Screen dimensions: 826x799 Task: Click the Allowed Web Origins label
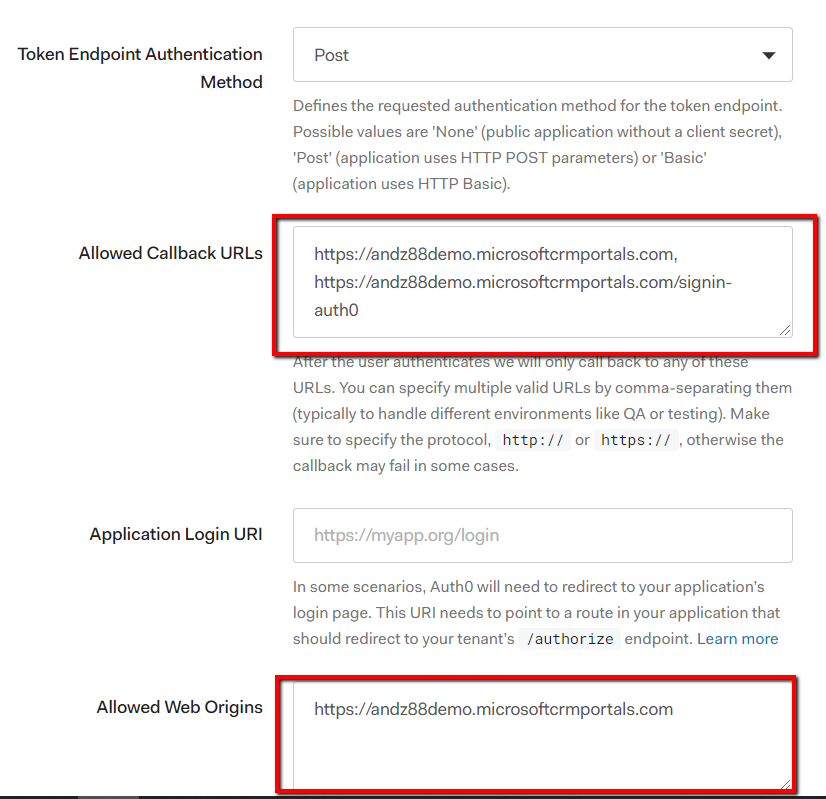179,707
